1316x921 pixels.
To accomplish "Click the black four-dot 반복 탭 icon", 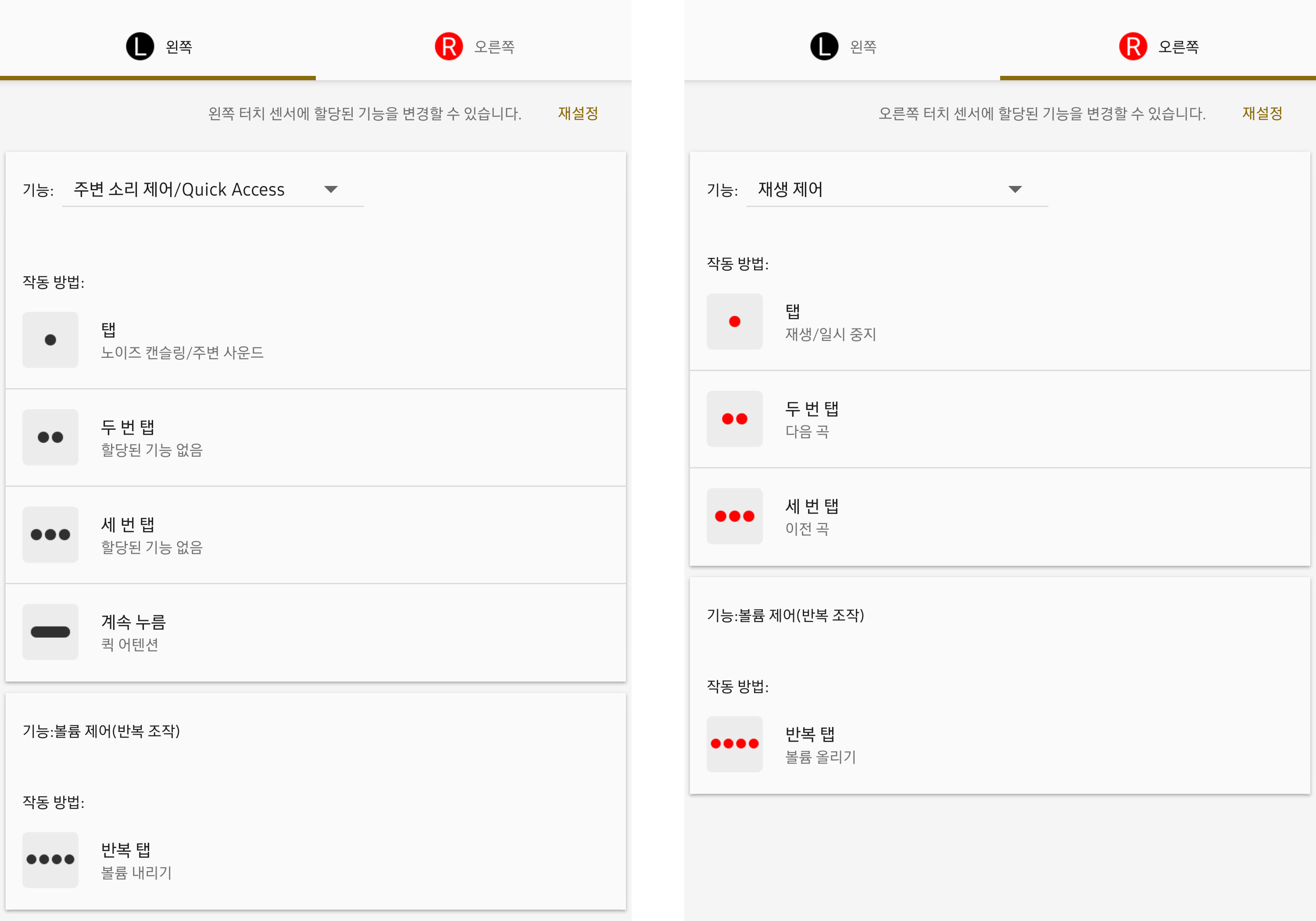I will point(50,860).
